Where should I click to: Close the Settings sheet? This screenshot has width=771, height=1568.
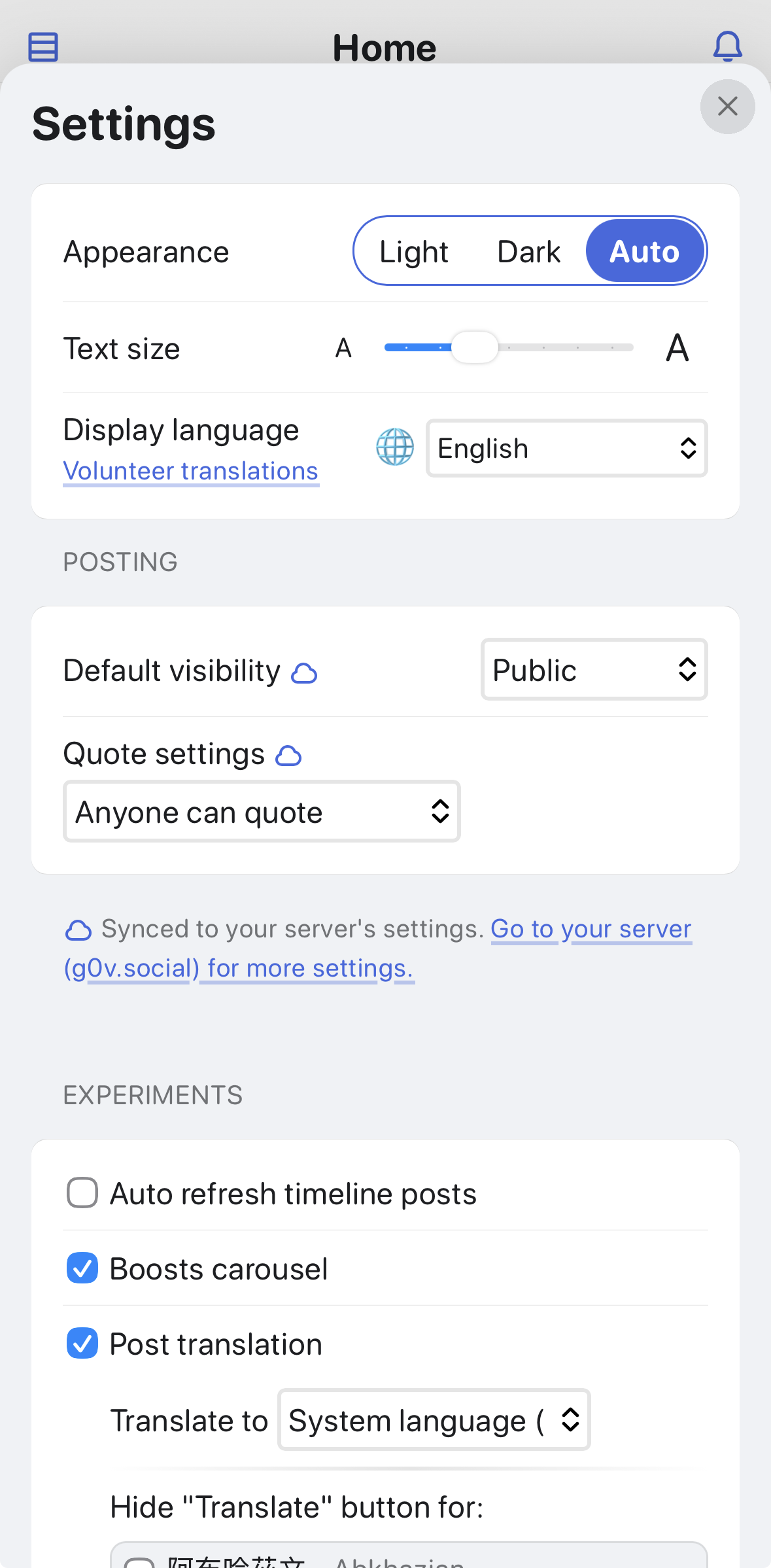[x=727, y=107]
